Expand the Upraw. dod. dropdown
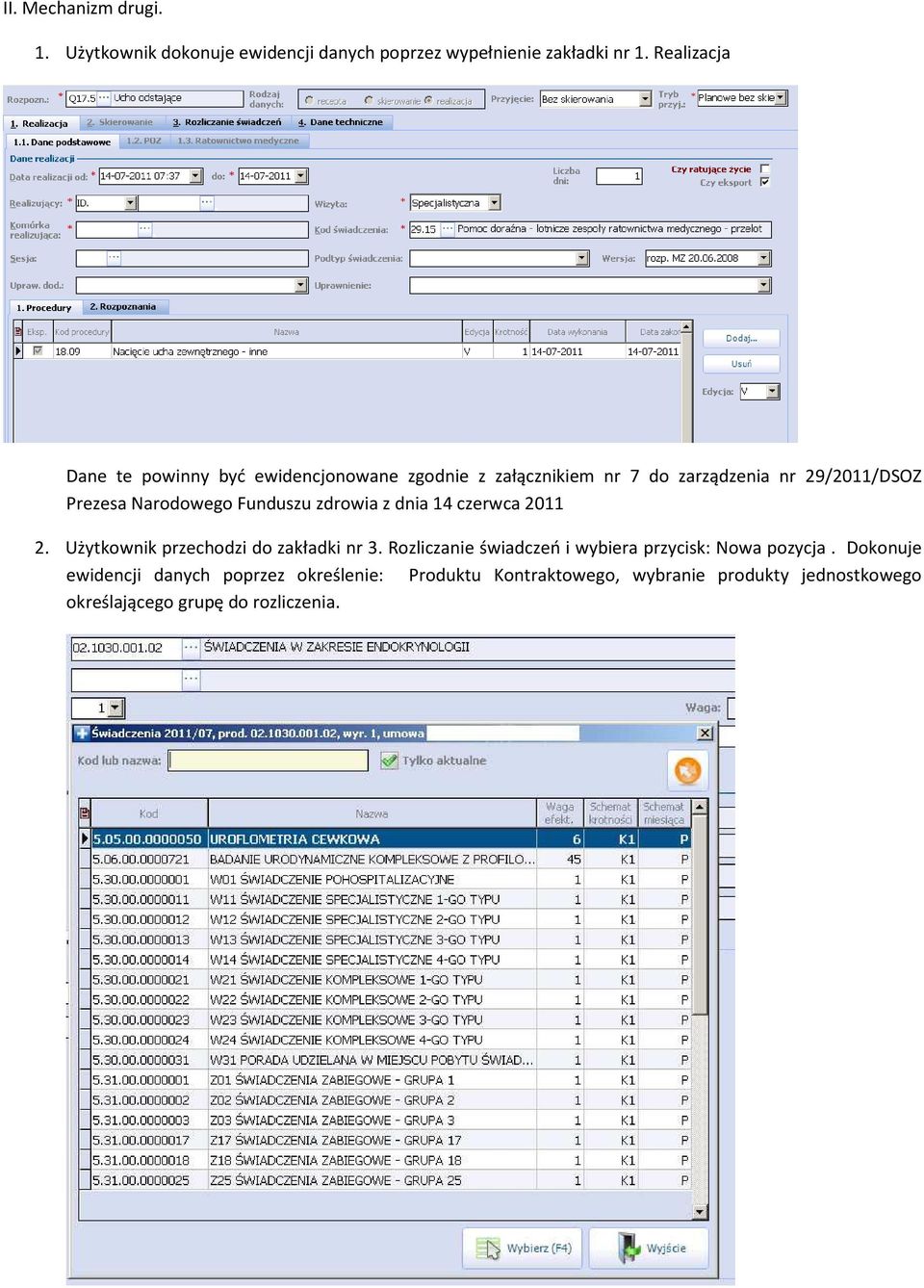 301,285
